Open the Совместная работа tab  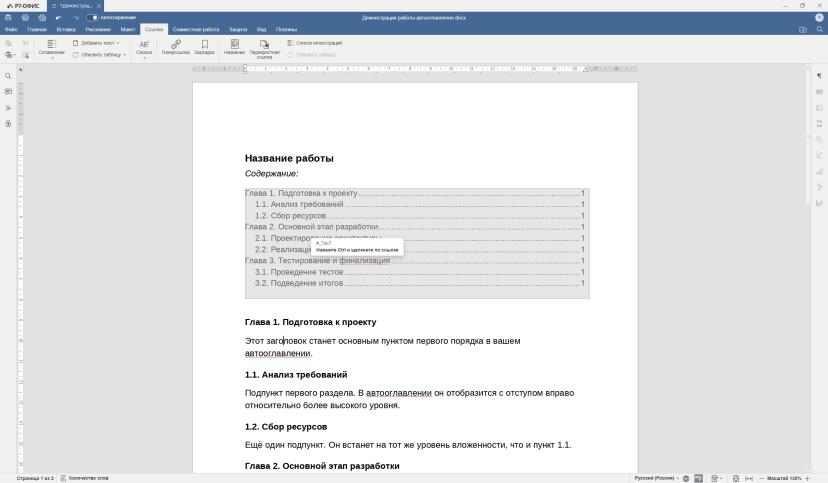click(195, 30)
